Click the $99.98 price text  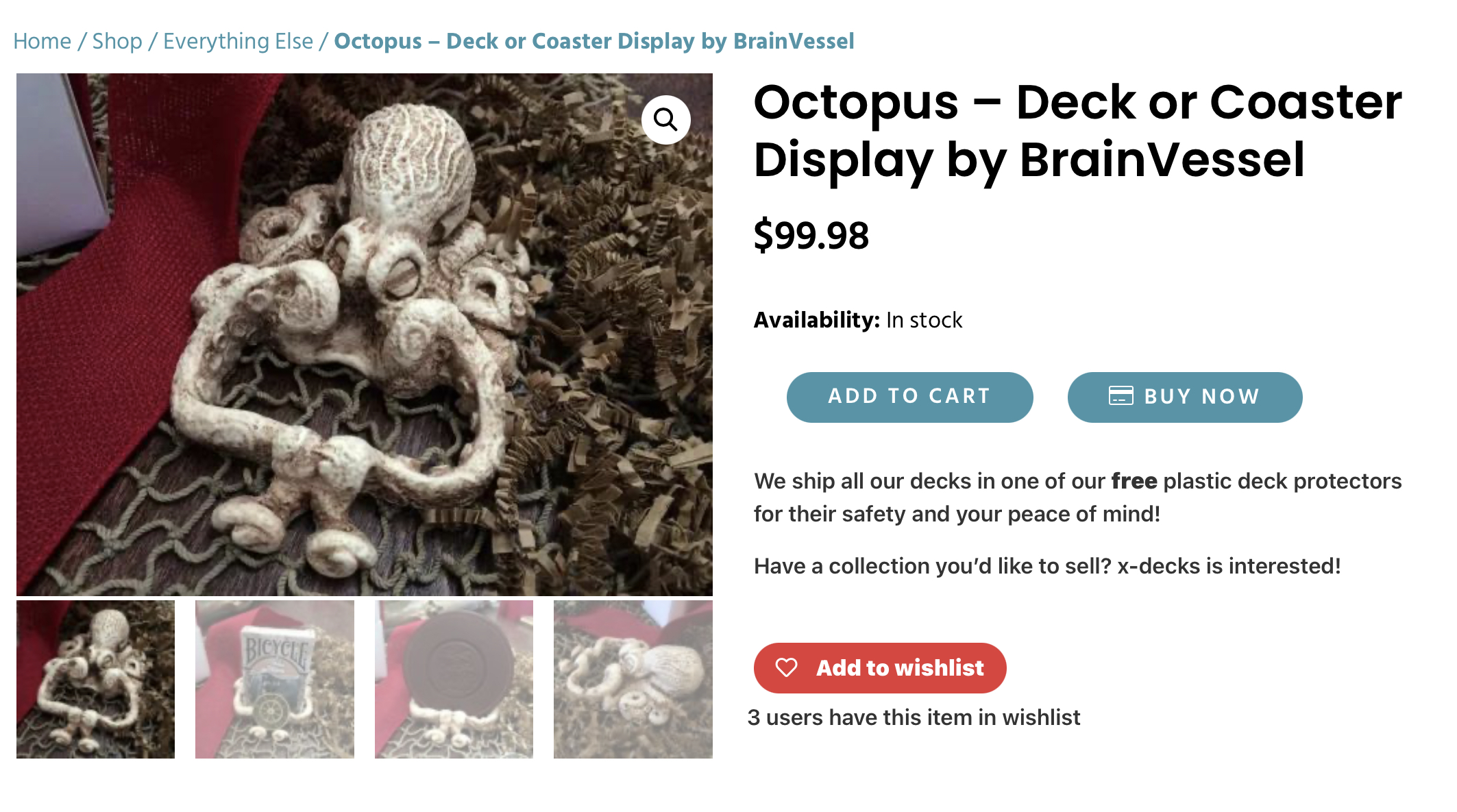coord(811,235)
